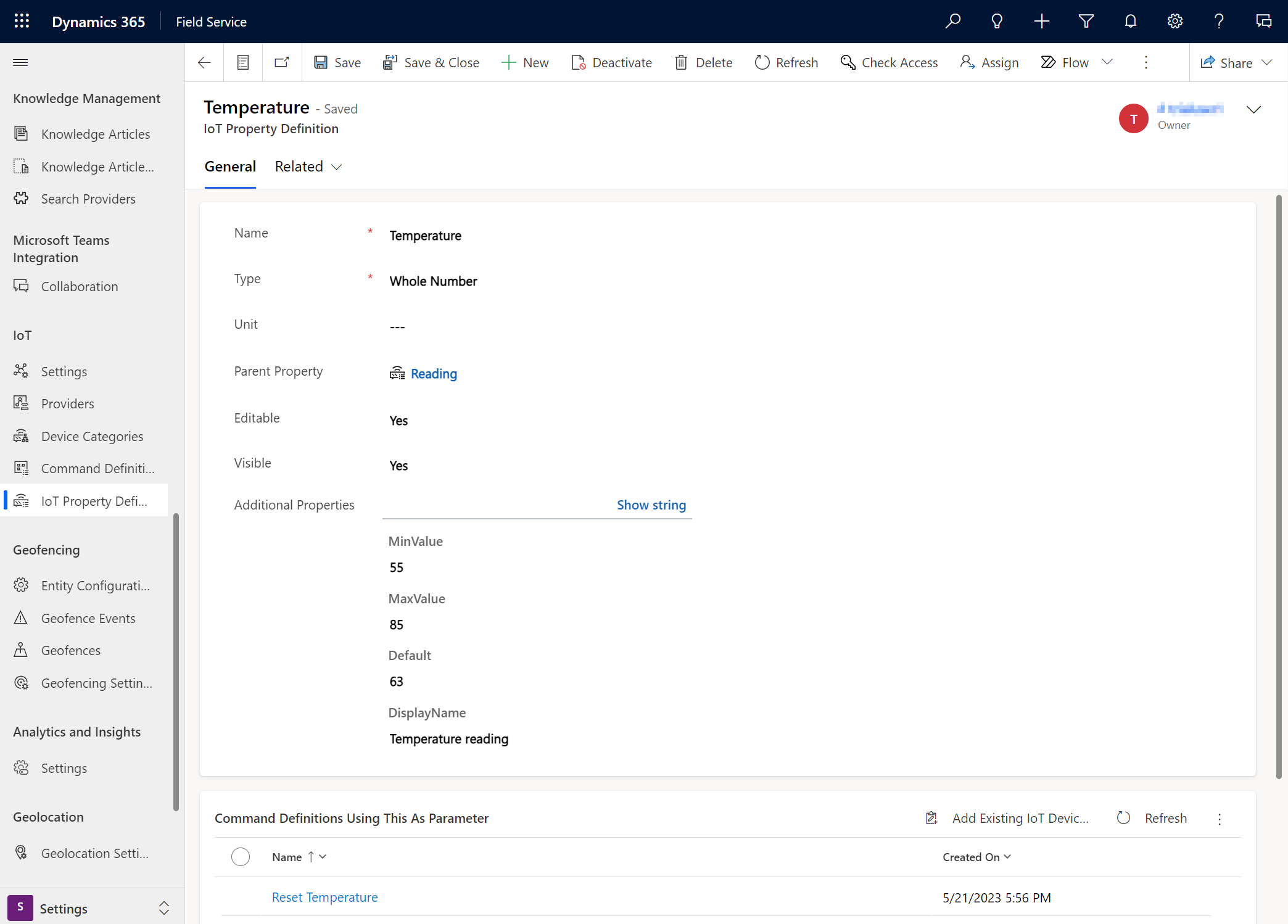Toggle the Additional Properties Show string
This screenshot has height=924, width=1288.
tap(651, 504)
